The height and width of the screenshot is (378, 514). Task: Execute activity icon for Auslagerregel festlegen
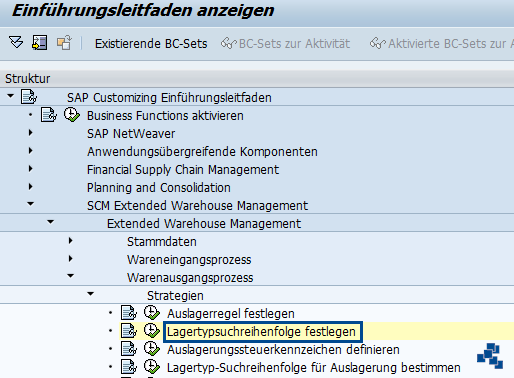pos(152,313)
